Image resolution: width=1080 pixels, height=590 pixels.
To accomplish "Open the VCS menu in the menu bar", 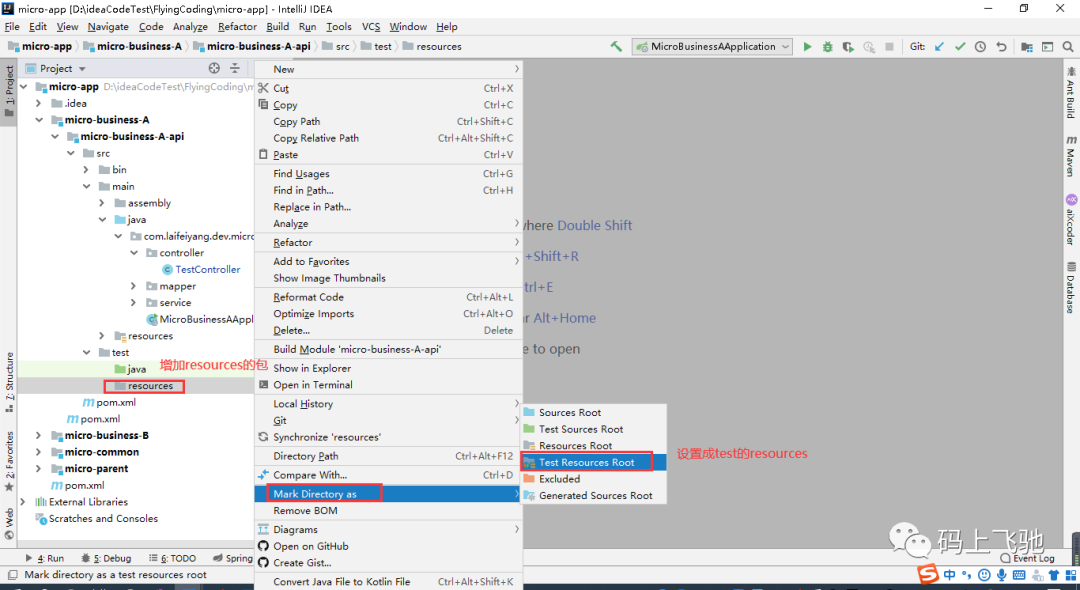I will point(371,26).
